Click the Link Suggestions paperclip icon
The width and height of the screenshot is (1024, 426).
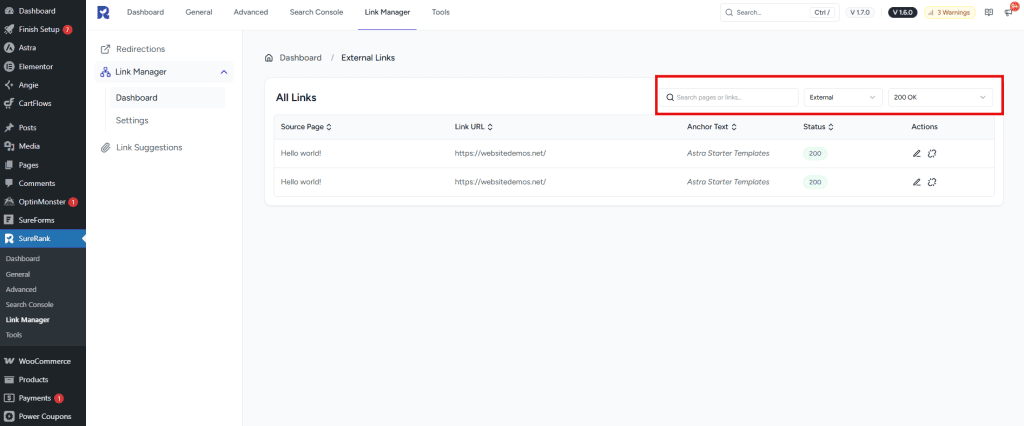(x=105, y=148)
